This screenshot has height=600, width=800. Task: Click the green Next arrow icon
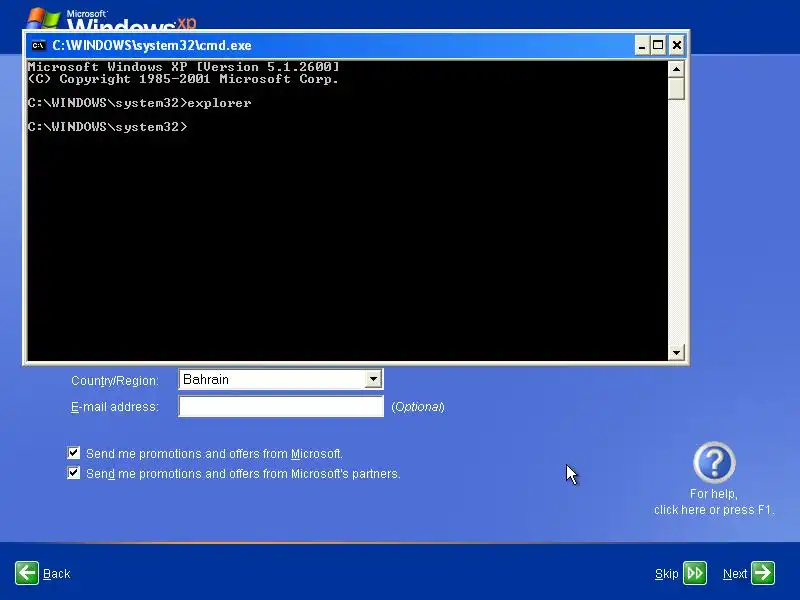point(763,573)
